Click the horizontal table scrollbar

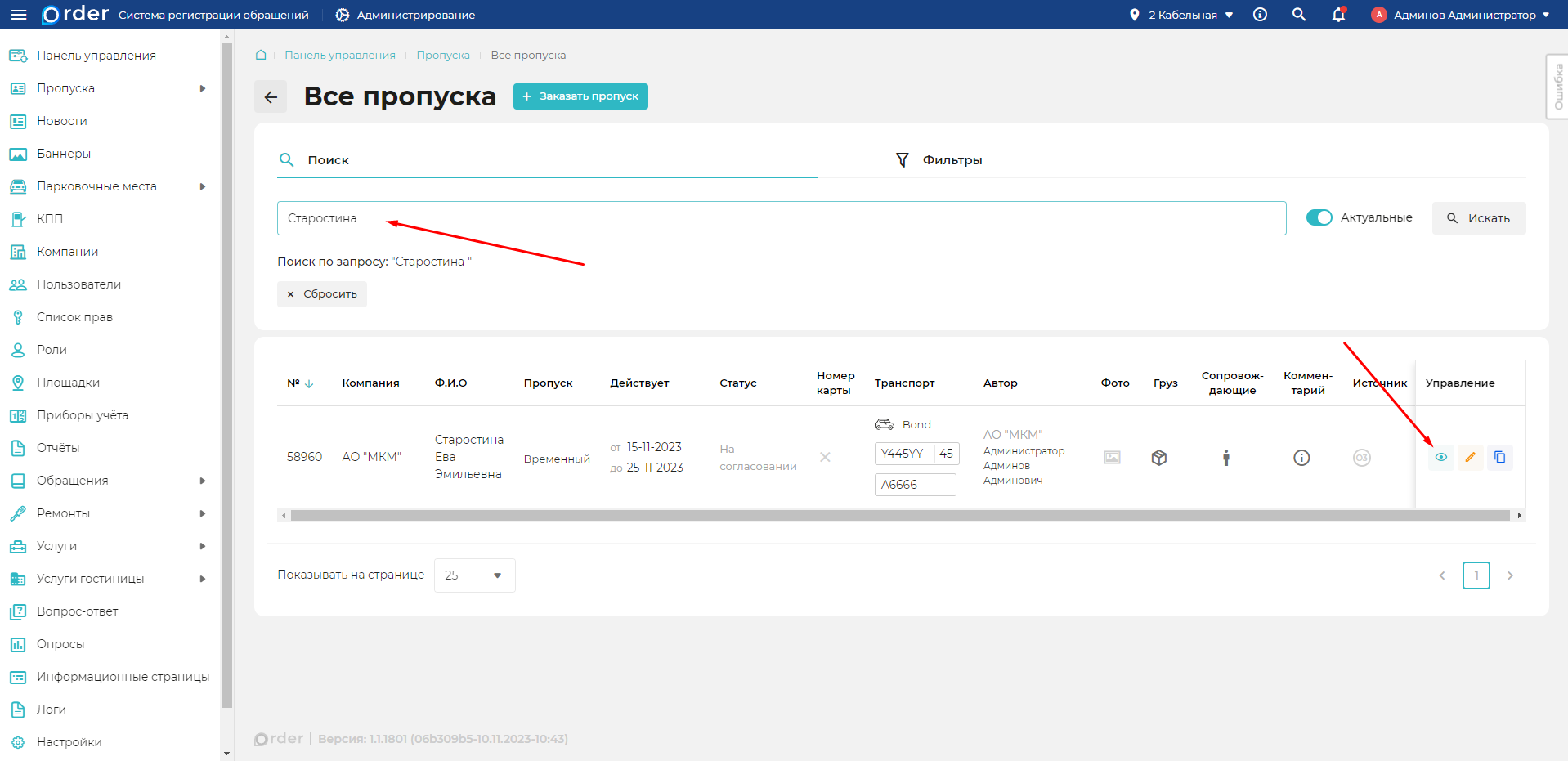(899, 516)
